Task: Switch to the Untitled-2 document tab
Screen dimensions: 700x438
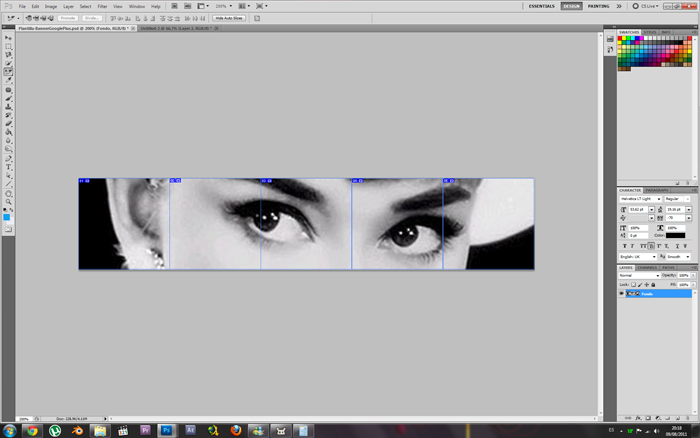Action: 174,28
